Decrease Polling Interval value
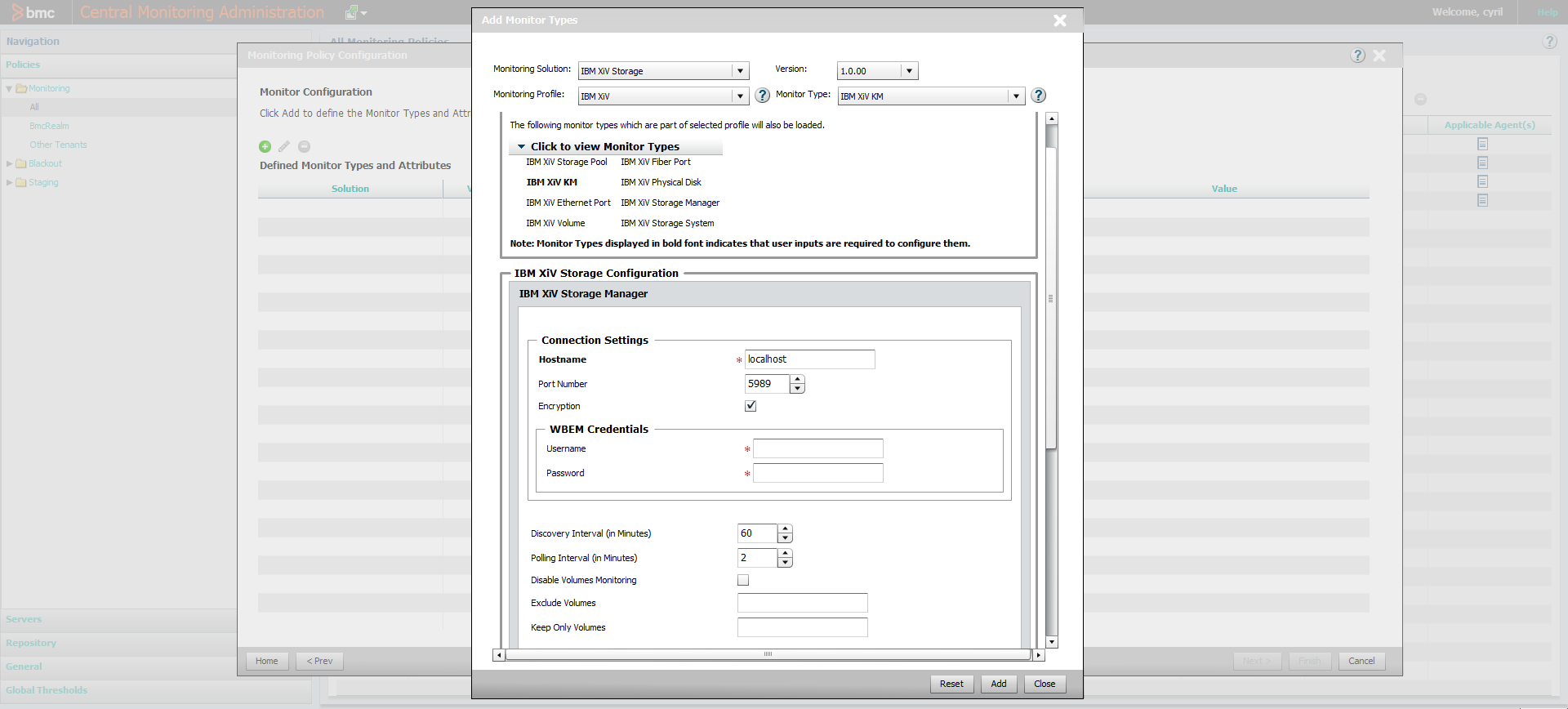This screenshot has width=1568, height=709. [785, 563]
